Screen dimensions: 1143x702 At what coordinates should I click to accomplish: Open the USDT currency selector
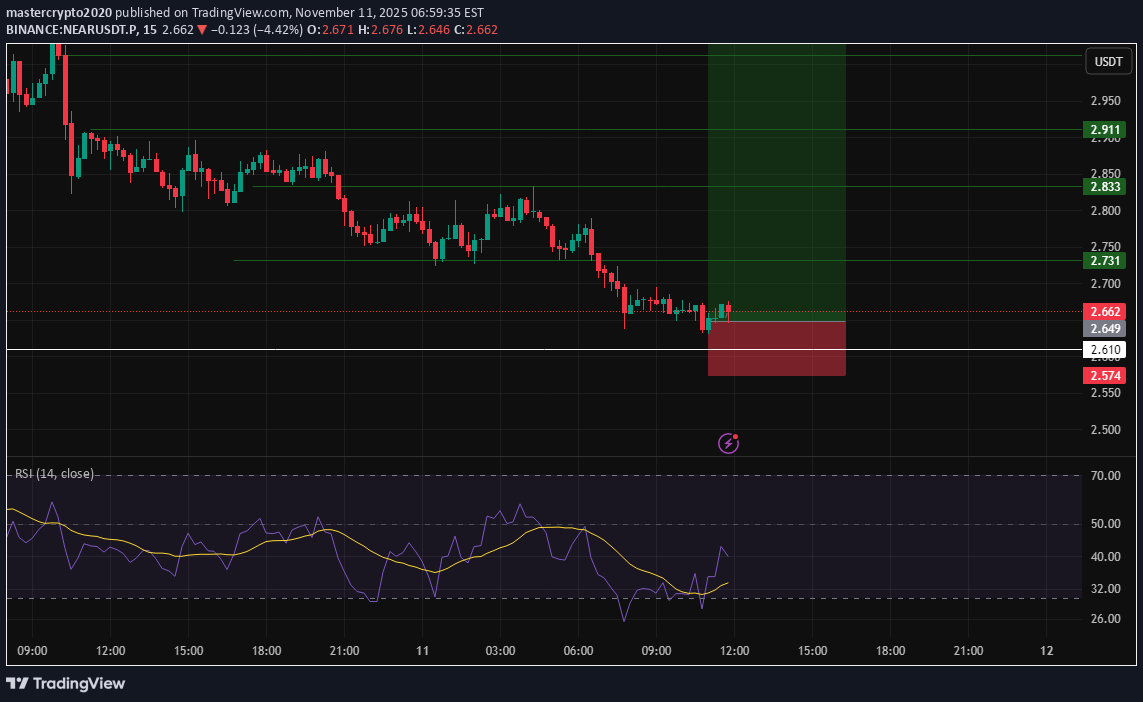(x=1108, y=62)
